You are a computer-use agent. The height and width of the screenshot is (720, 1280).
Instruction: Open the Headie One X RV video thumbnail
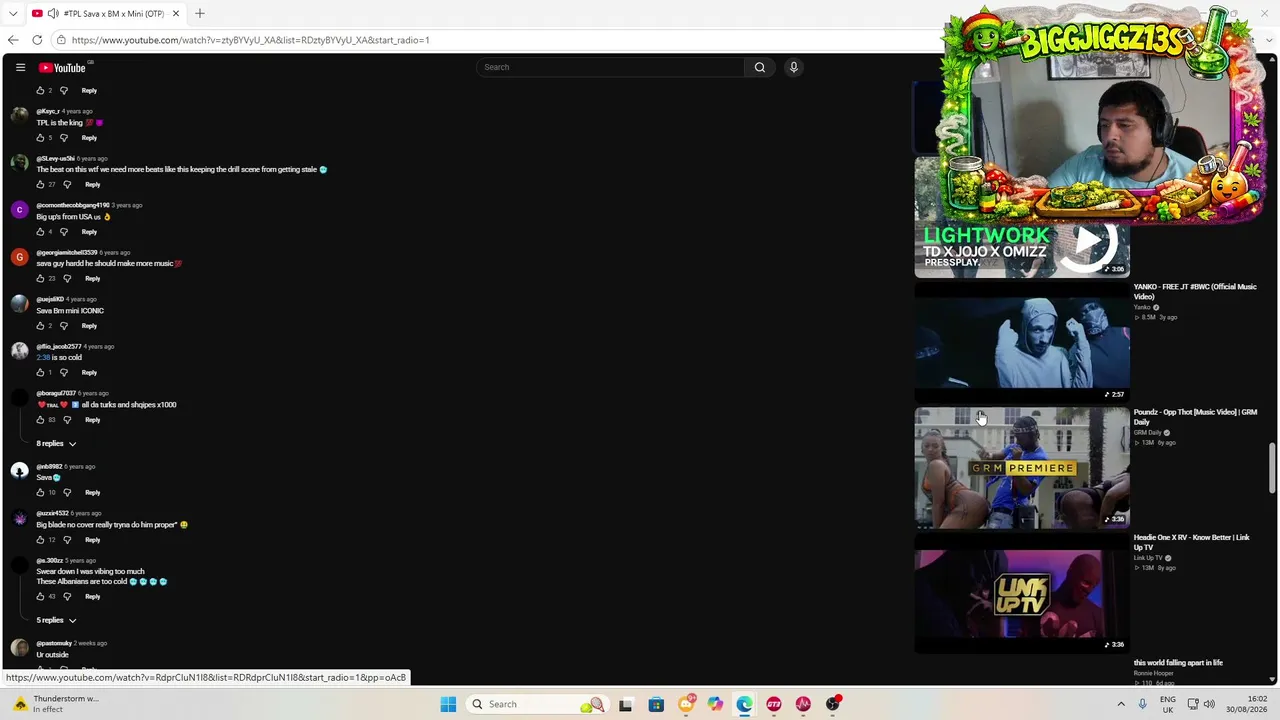1022,592
